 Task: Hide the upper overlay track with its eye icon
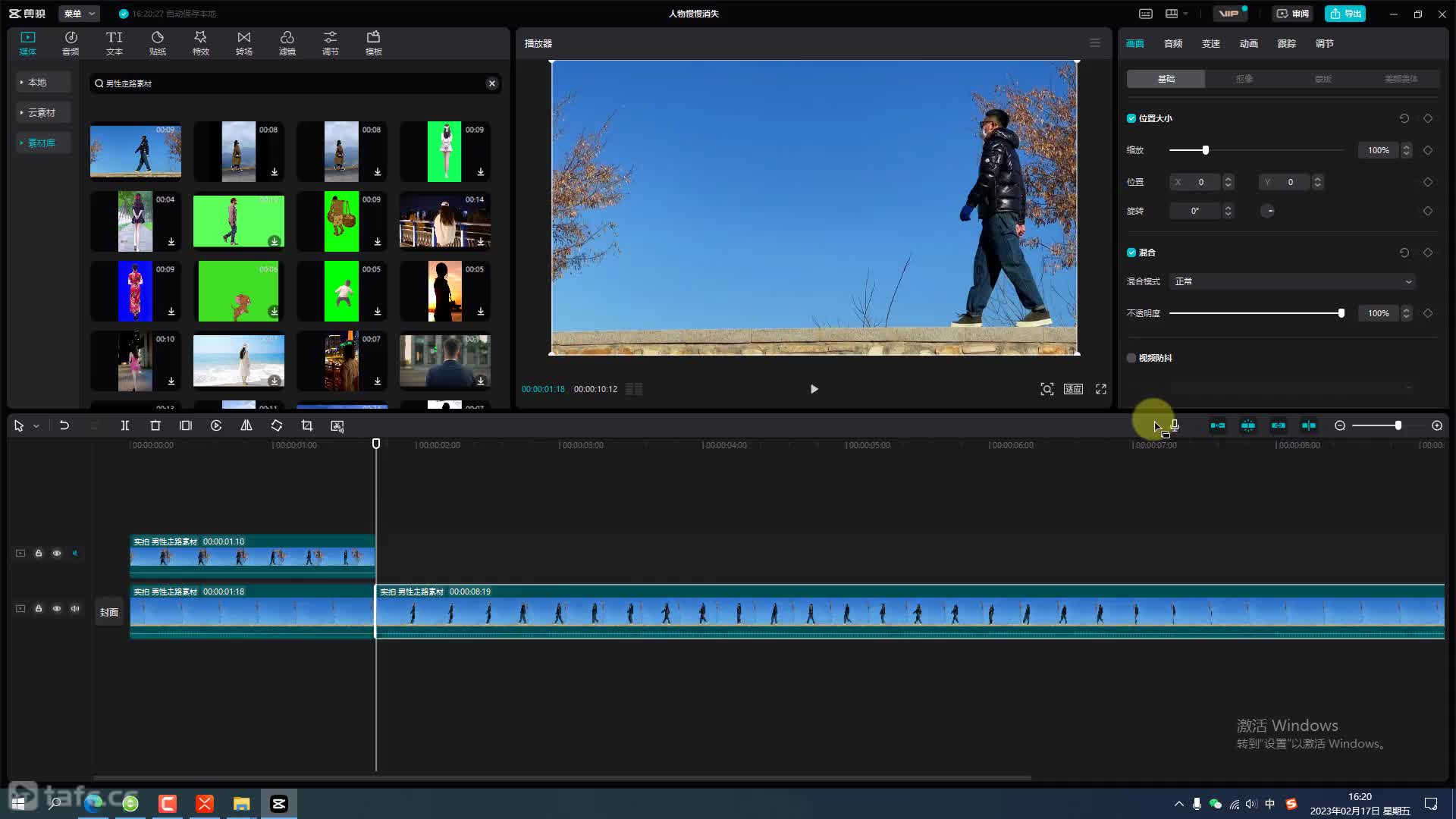click(x=57, y=554)
